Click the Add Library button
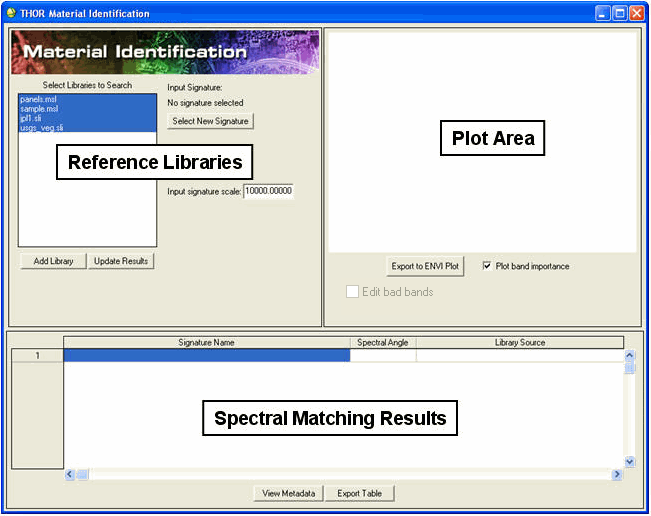 [x=53, y=261]
